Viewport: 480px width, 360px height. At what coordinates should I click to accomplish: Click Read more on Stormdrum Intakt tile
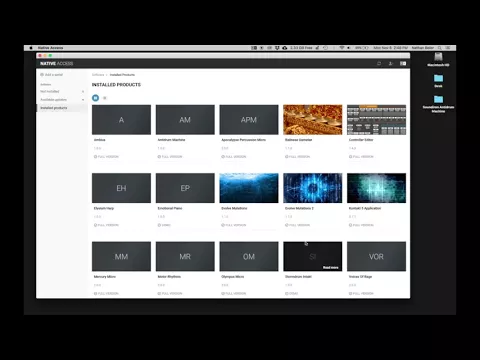(x=330, y=267)
